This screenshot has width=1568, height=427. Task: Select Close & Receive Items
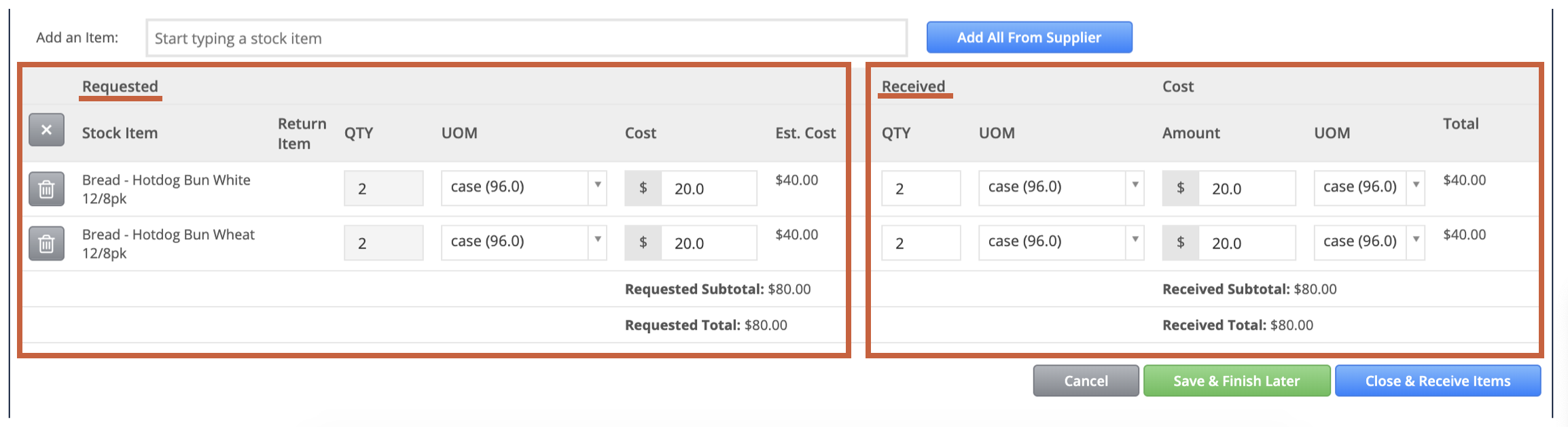1438,381
